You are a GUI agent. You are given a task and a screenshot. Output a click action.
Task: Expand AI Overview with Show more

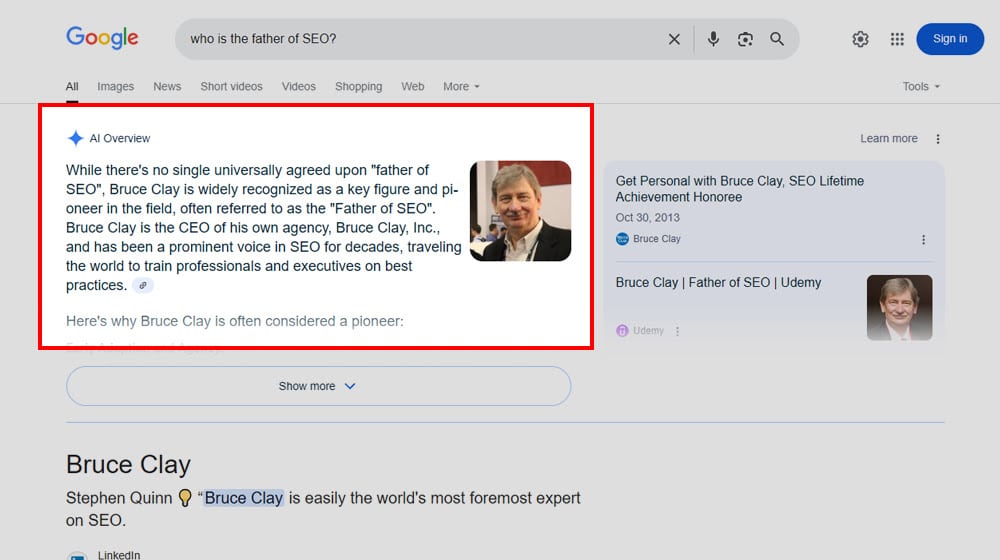pyautogui.click(x=318, y=386)
